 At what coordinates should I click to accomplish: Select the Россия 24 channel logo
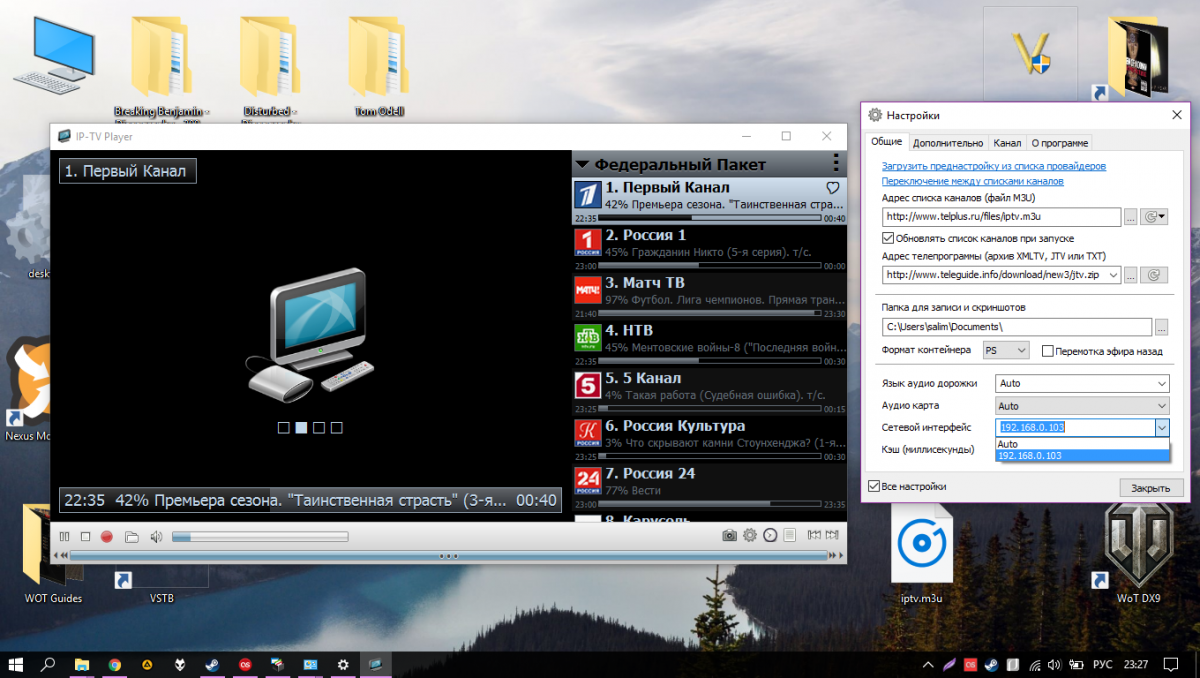point(587,481)
